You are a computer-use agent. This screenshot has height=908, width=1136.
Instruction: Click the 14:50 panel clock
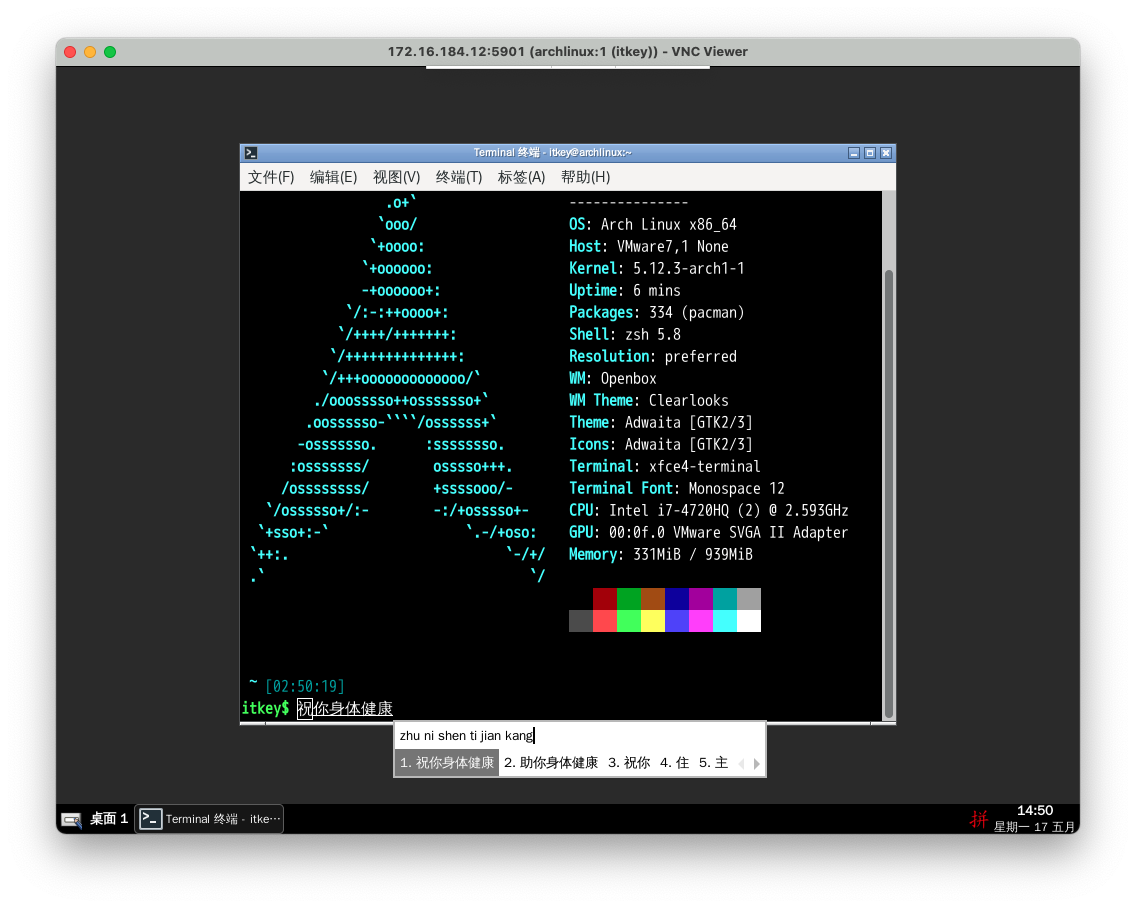[1035, 810]
